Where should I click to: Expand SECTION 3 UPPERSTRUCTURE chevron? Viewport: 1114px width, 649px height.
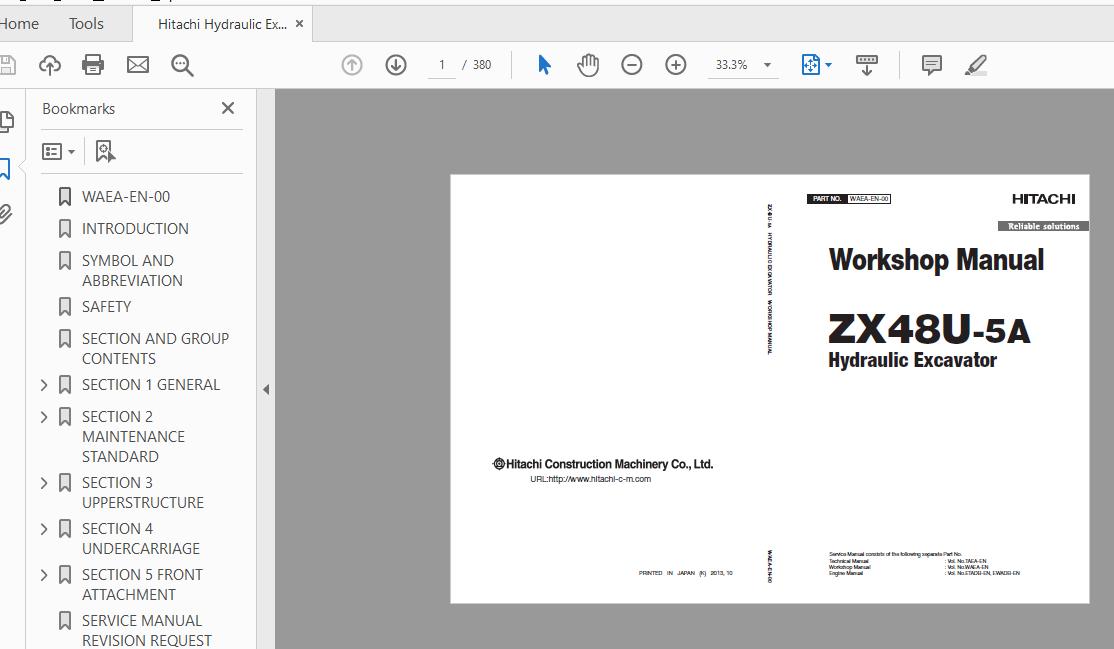(x=44, y=483)
